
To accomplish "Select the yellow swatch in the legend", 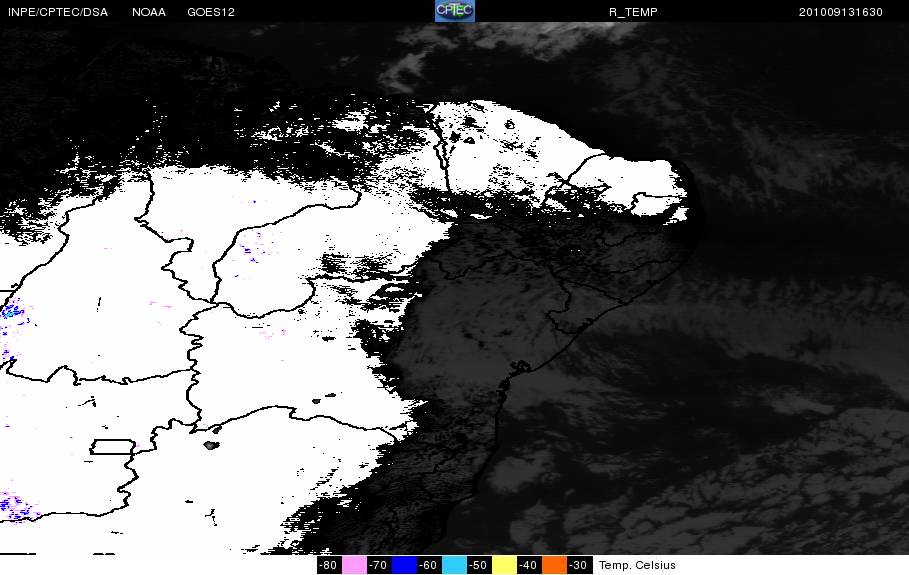I will (x=504, y=565).
